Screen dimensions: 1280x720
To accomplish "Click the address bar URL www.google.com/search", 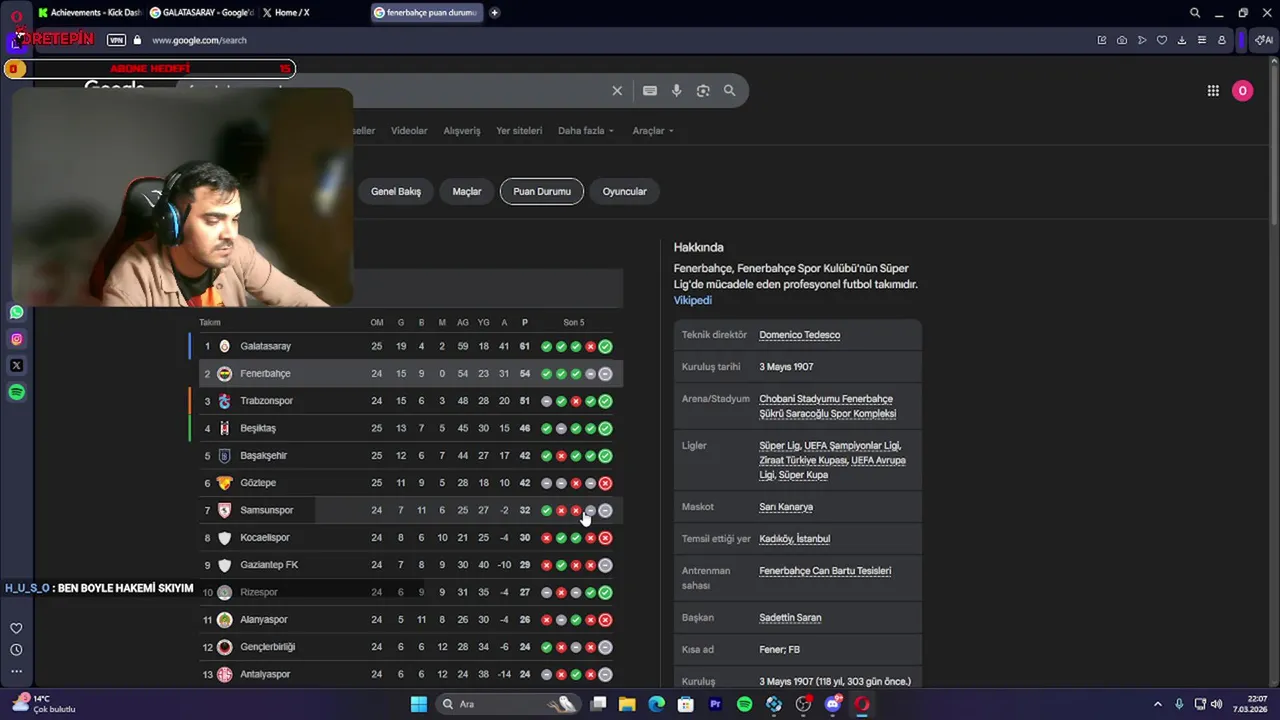I will pyautogui.click(x=199, y=40).
